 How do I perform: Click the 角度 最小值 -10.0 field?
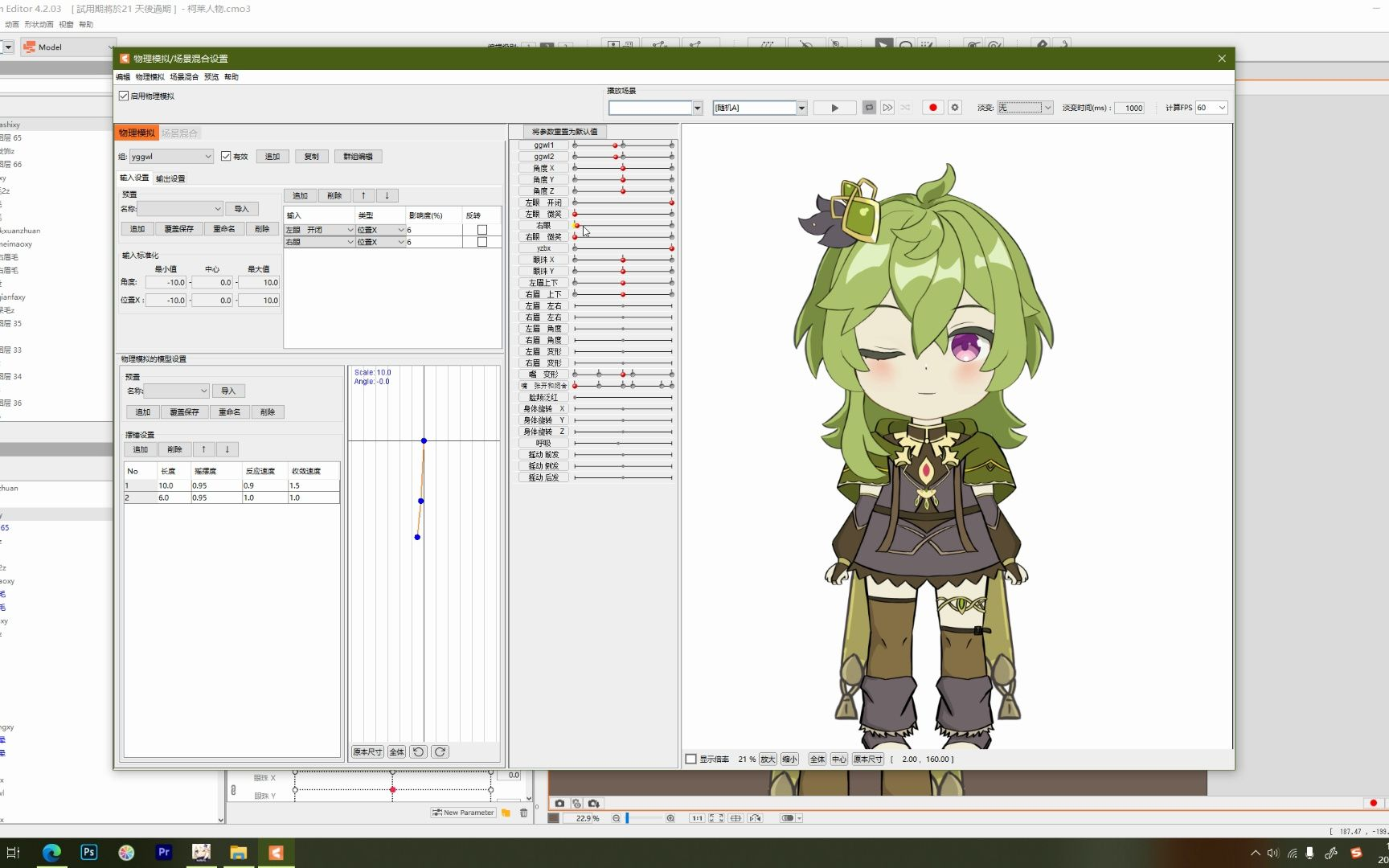click(167, 283)
